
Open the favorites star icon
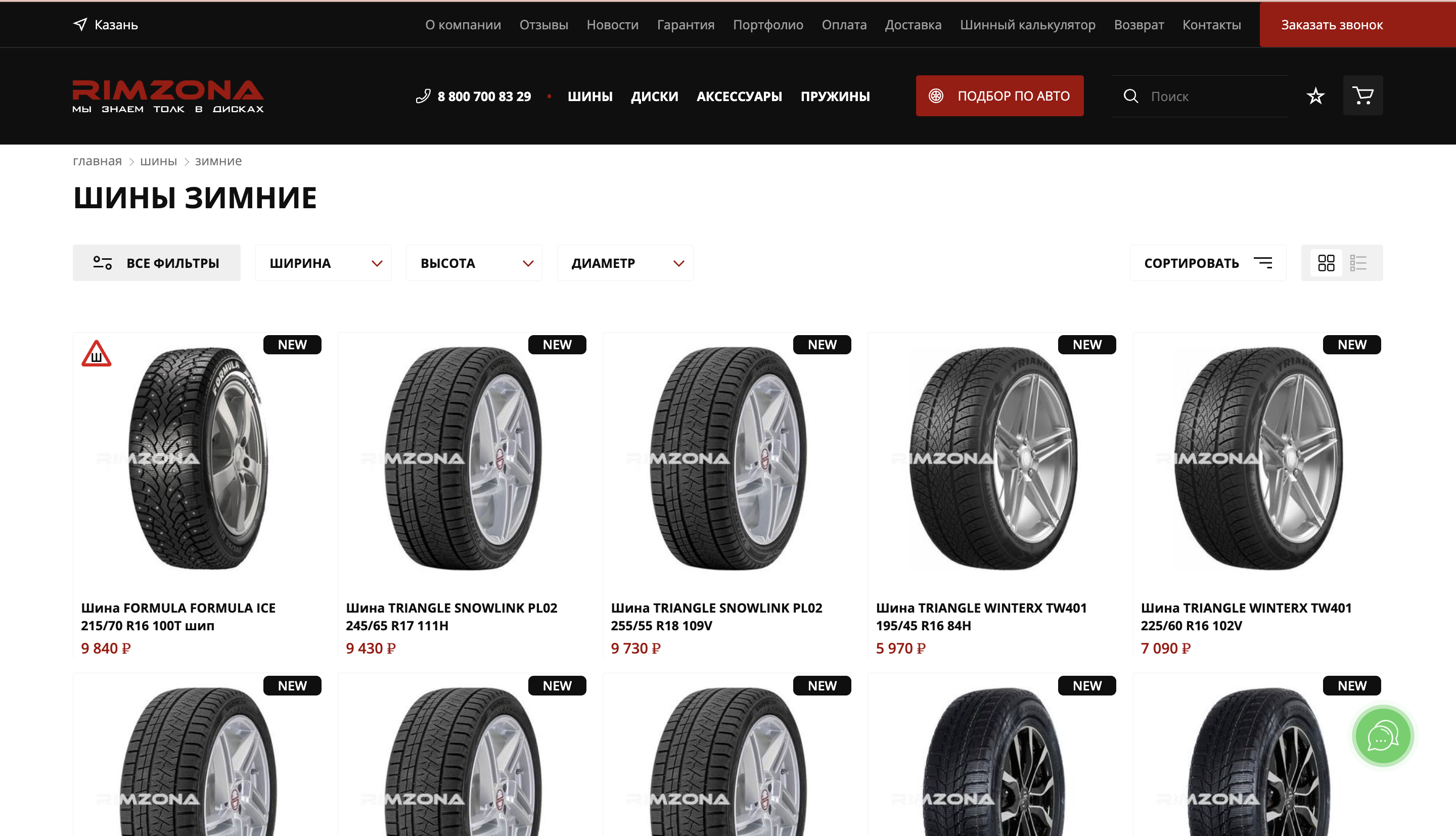1315,96
